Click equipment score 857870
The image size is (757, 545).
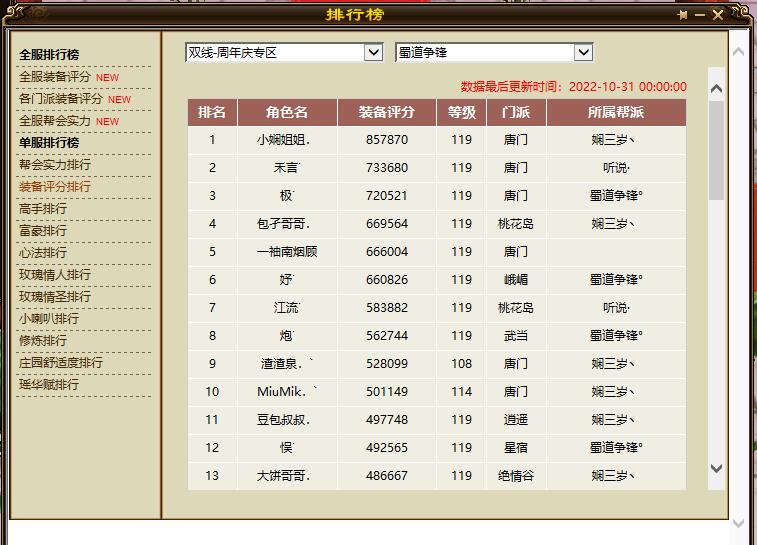(x=387, y=140)
